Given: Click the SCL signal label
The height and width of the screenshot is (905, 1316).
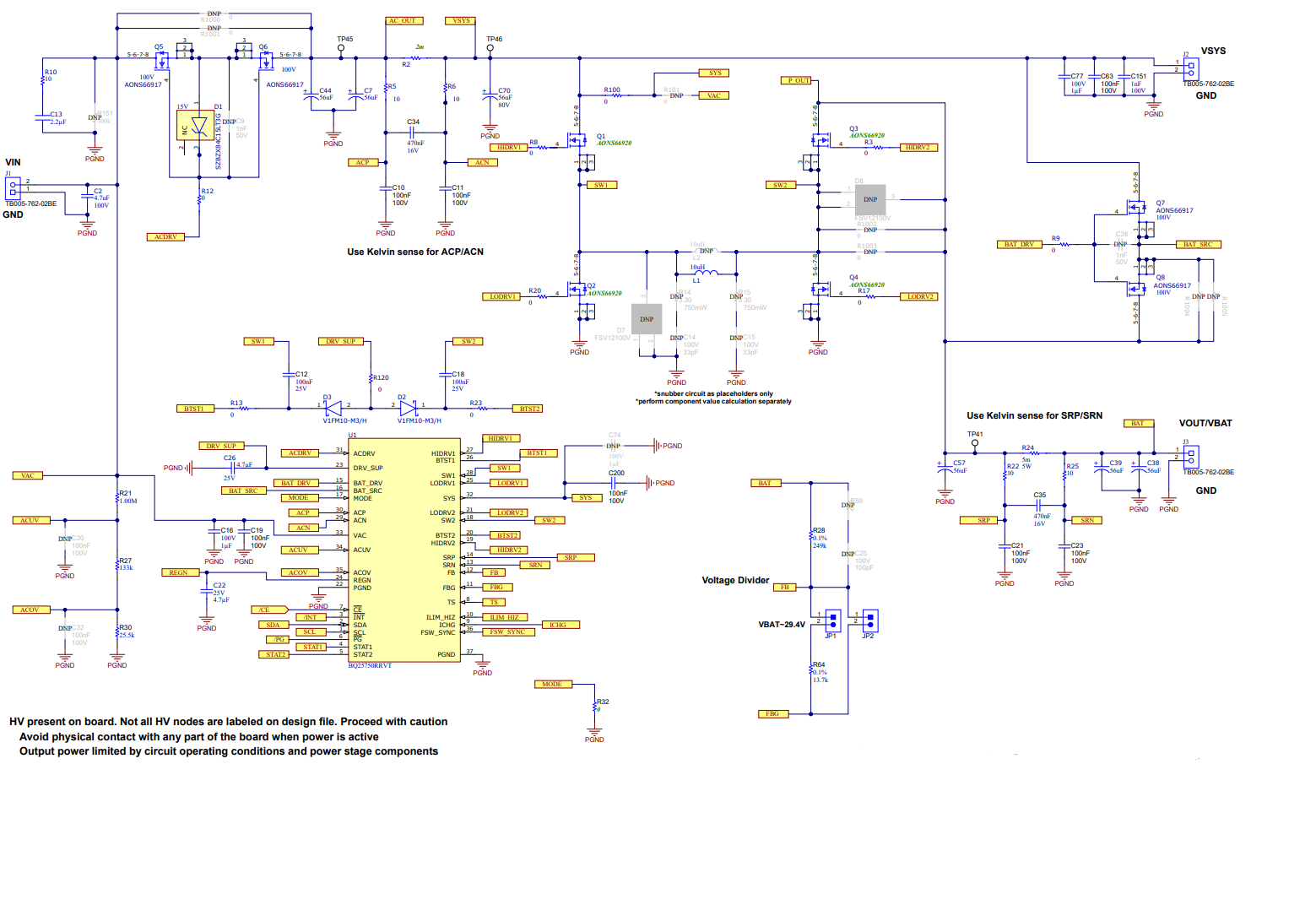Looking at the screenshot, I should click(x=311, y=632).
